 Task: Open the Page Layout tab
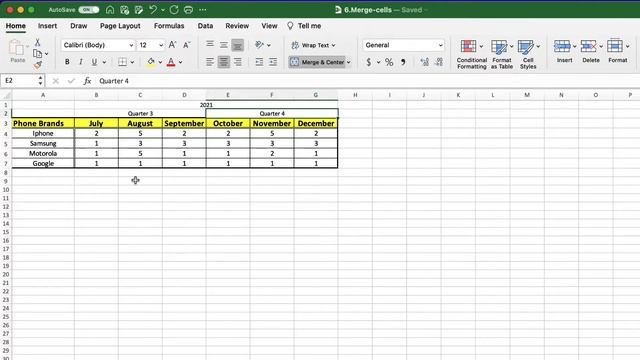click(120, 26)
